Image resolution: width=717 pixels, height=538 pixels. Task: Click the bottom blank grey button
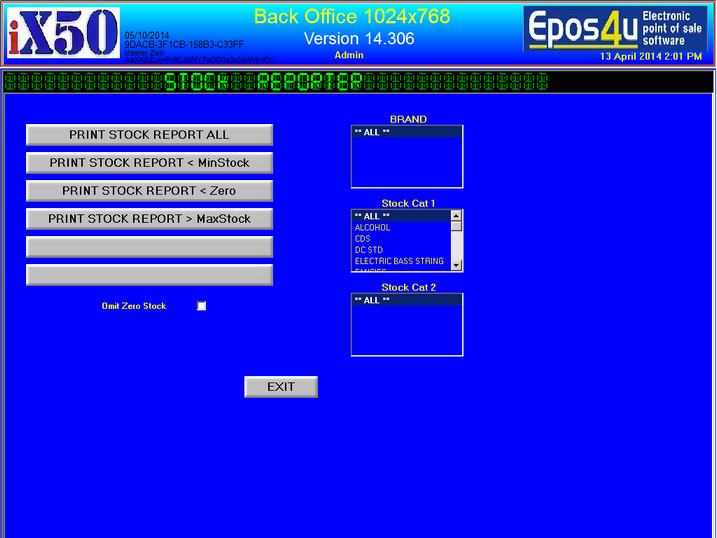tap(150, 275)
